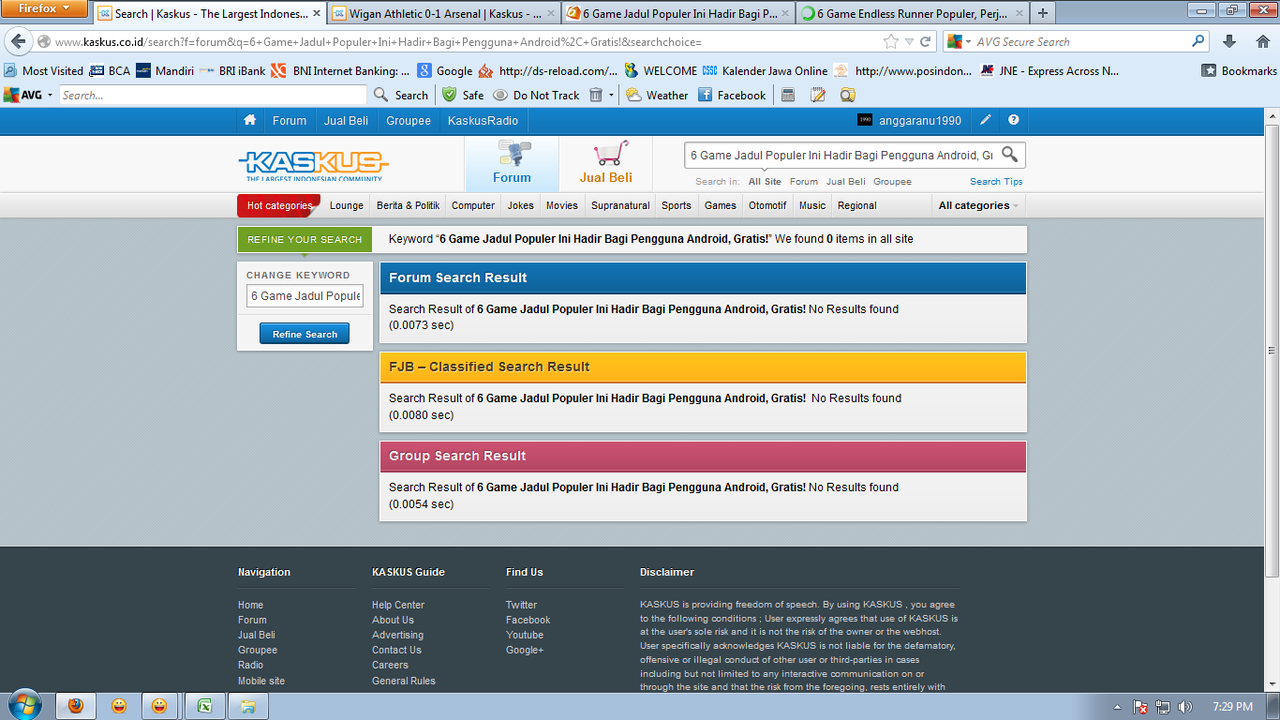
Task: Switch to 6 Game Endless Runner tab
Action: click(x=911, y=13)
